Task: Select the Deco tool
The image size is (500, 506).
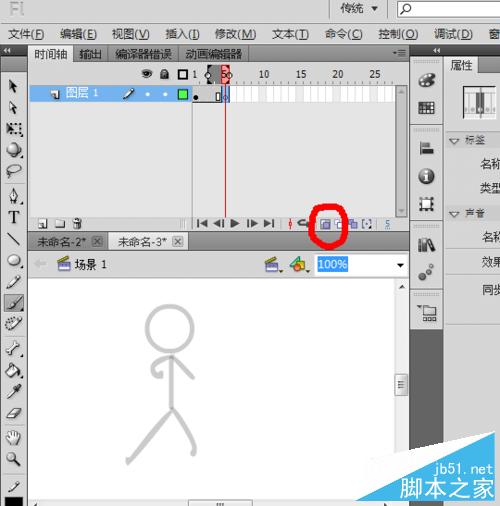Action: (14, 323)
